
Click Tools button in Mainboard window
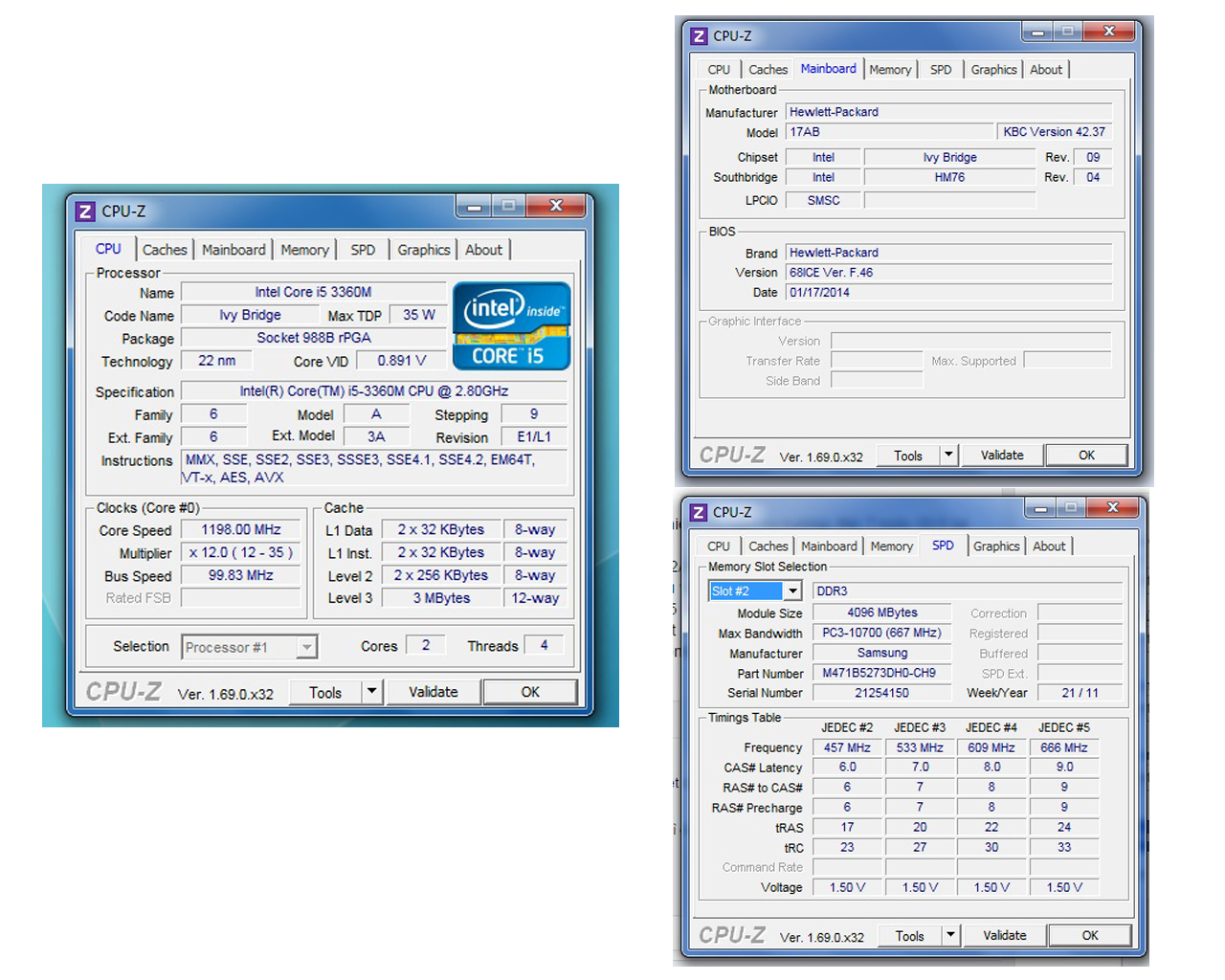908,456
